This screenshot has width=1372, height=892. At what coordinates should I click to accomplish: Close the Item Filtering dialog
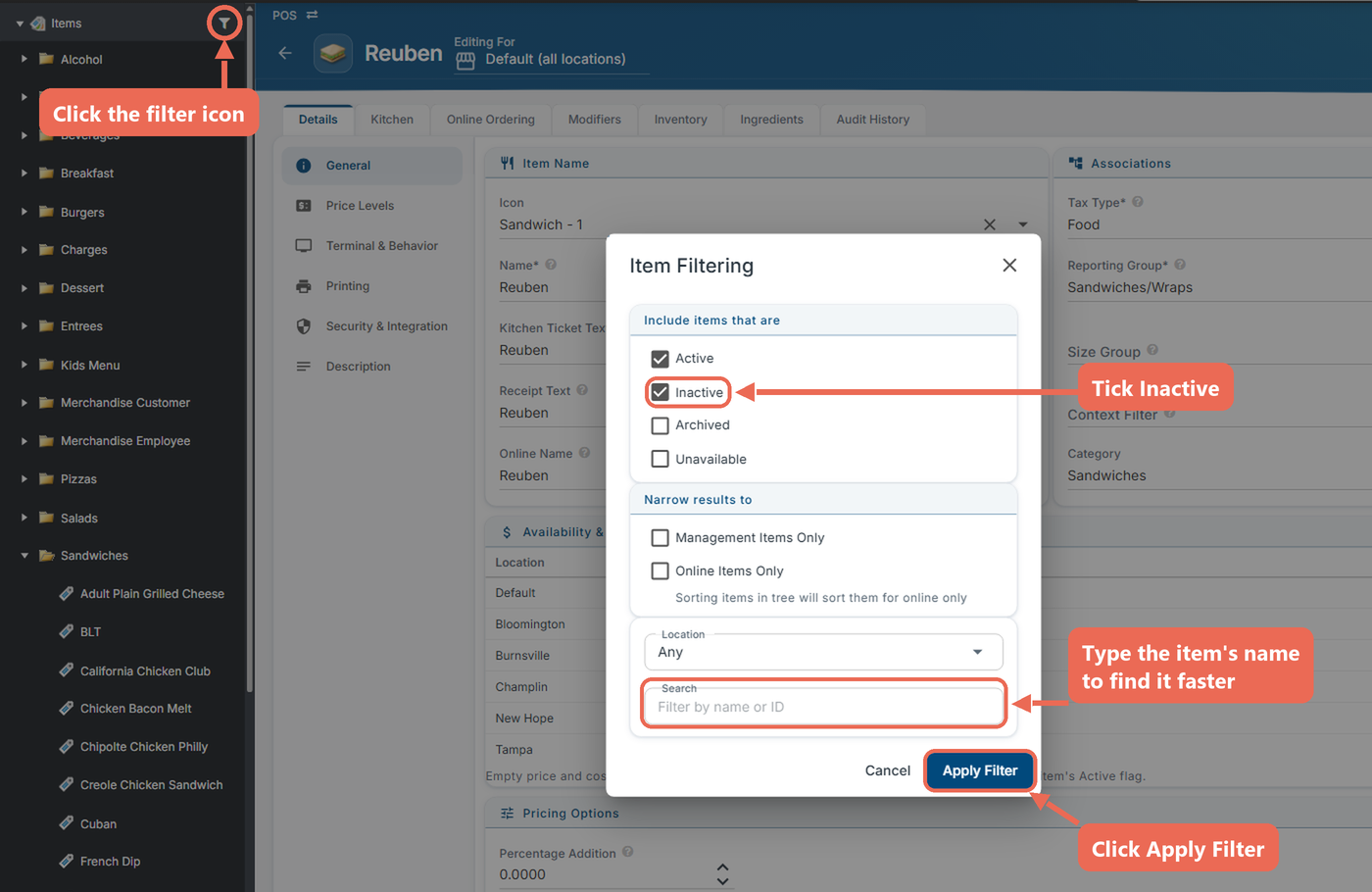(x=1009, y=266)
